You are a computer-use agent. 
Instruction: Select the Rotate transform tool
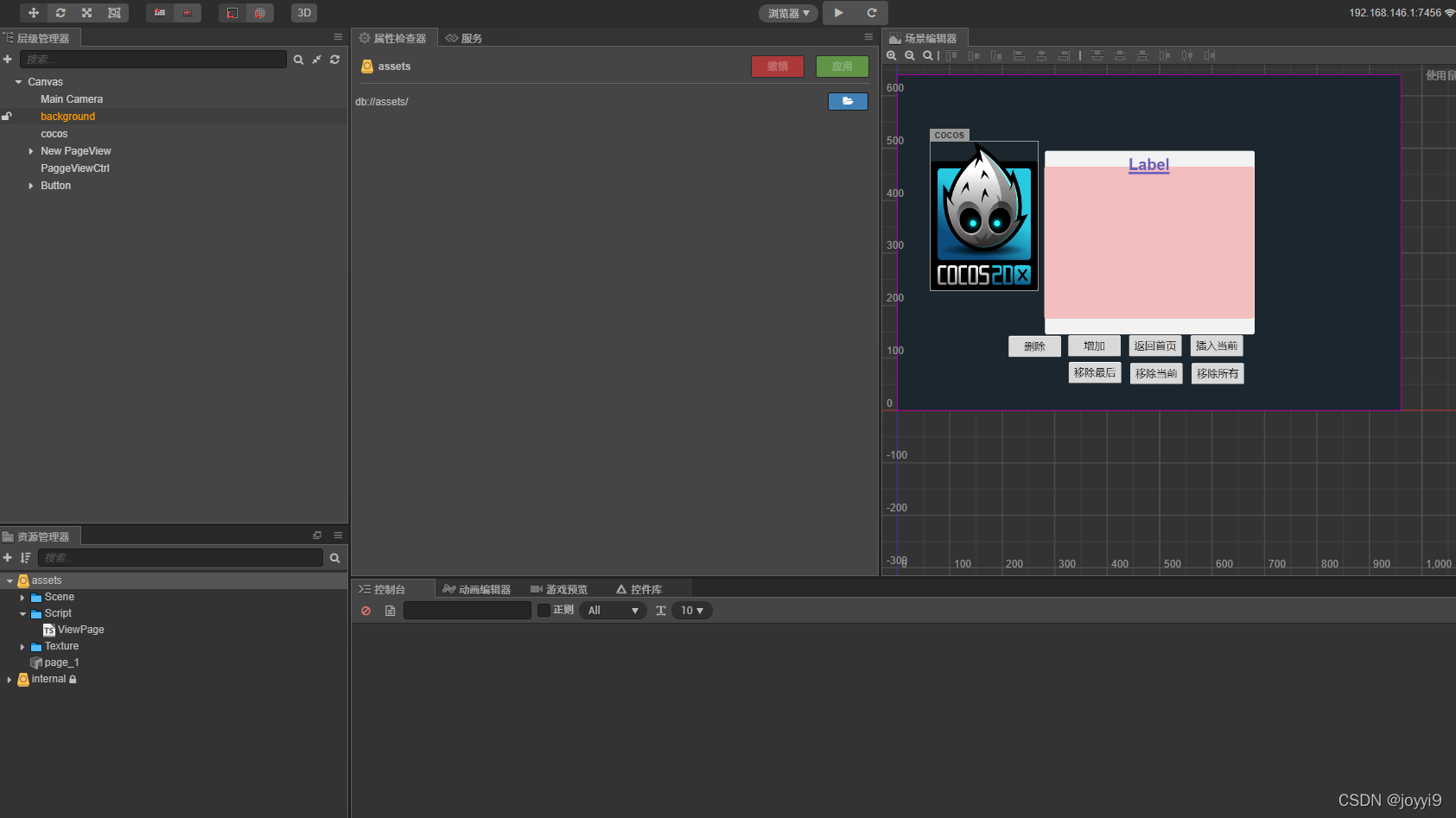point(60,13)
